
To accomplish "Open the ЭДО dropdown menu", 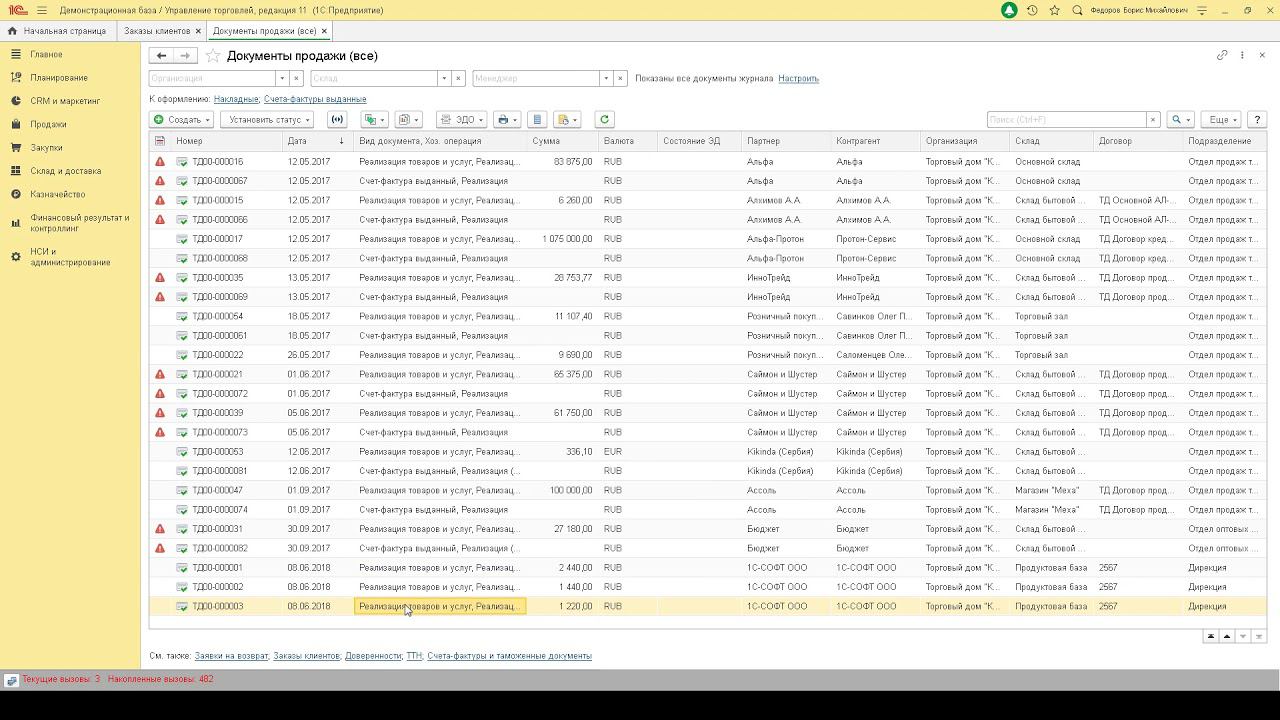I will [x=461, y=119].
